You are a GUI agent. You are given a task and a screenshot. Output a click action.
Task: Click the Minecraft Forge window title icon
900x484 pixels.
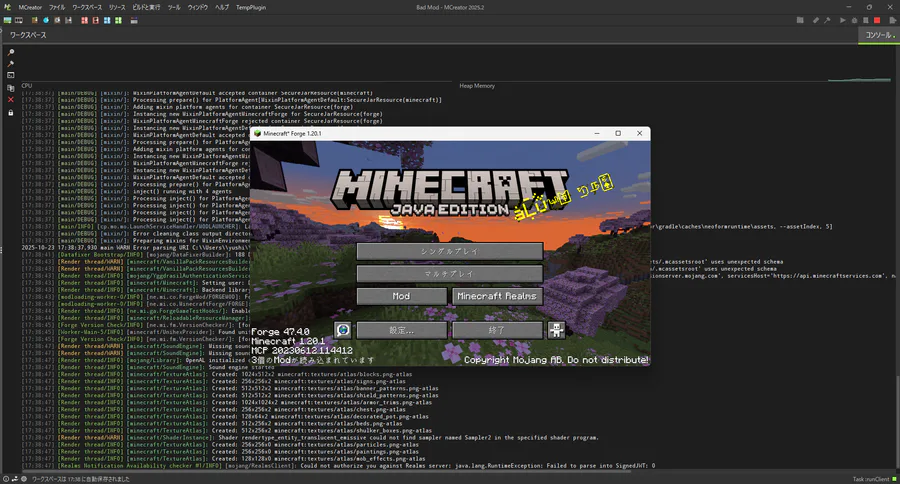(x=257, y=133)
